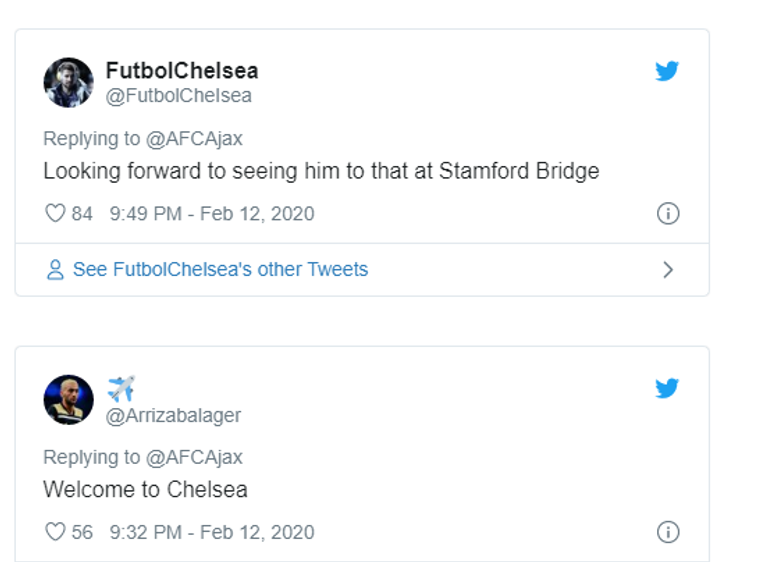Open 9:49 PM - Feb 12, 2020 timestamp

pyautogui.click(x=211, y=213)
